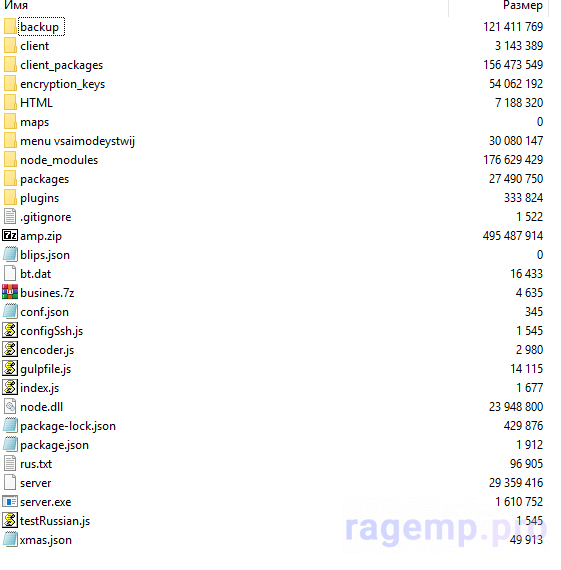Select the server.exe application icon
Image resolution: width=561 pixels, height=570 pixels.
10,502
